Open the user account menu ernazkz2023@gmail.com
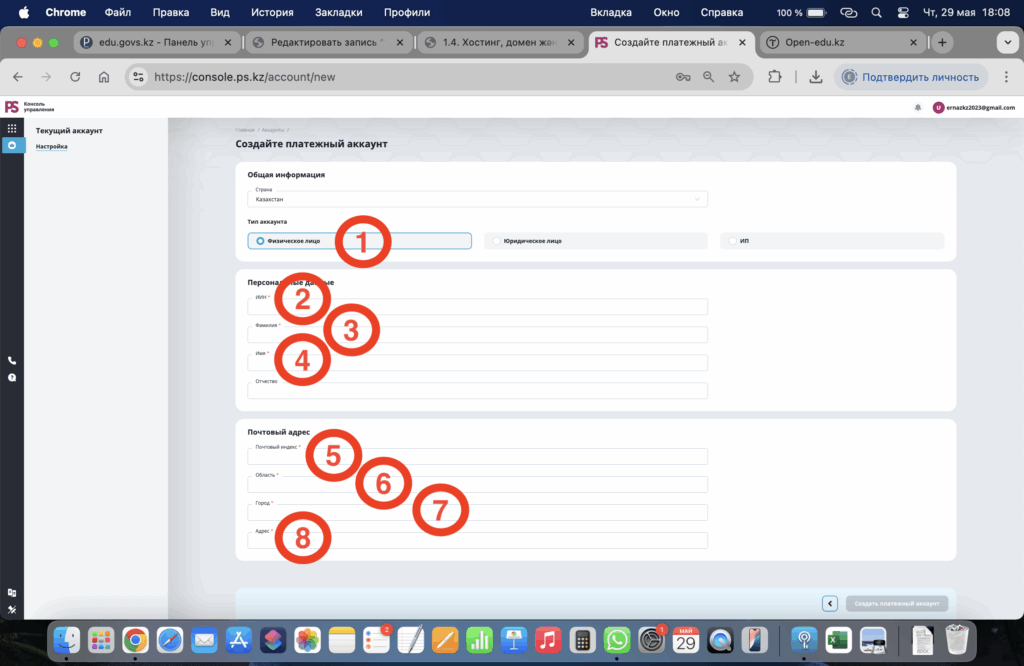The width and height of the screenshot is (1024, 666). pyautogui.click(x=974, y=107)
